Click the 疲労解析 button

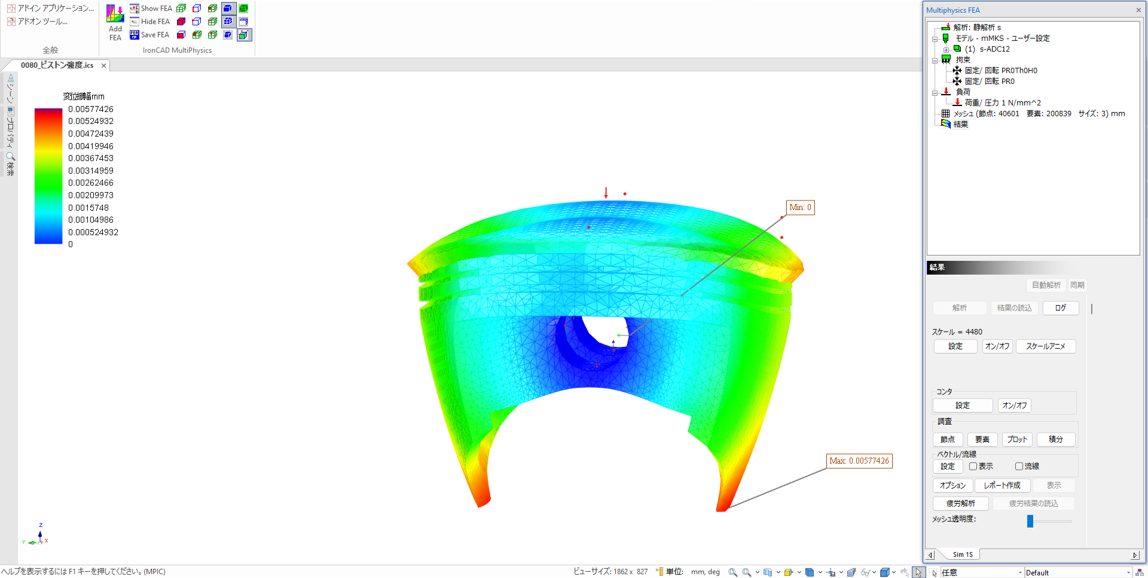[x=960, y=504]
